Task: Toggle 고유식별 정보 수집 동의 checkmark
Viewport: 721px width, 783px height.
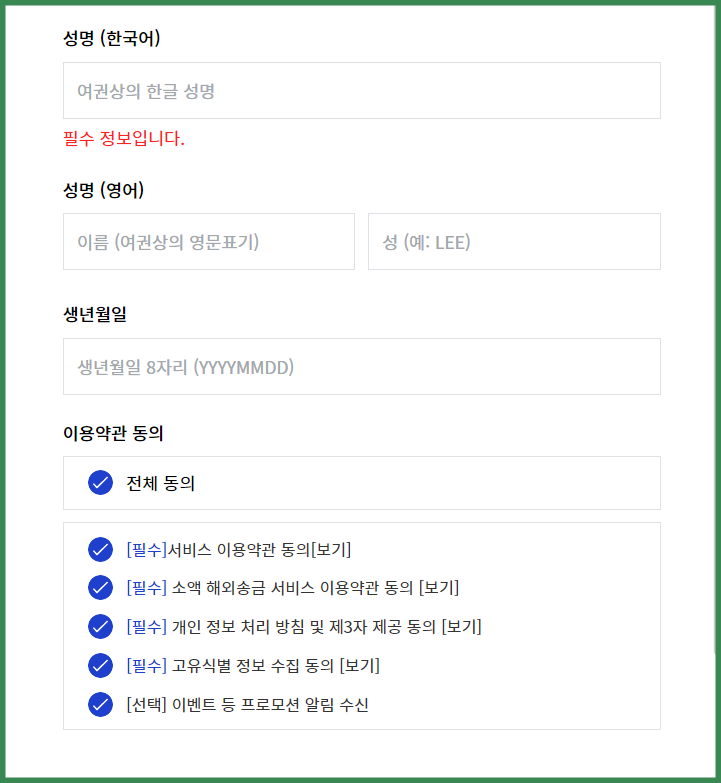Action: (x=100, y=665)
